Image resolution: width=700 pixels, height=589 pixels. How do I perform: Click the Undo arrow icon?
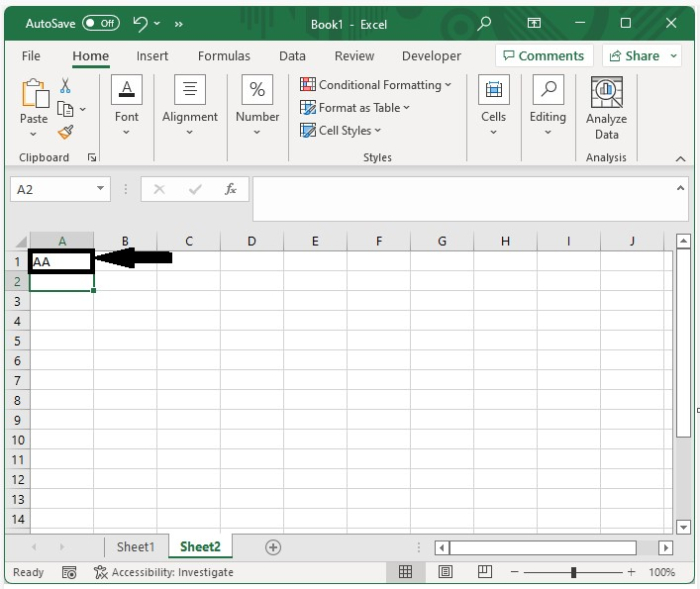click(140, 24)
